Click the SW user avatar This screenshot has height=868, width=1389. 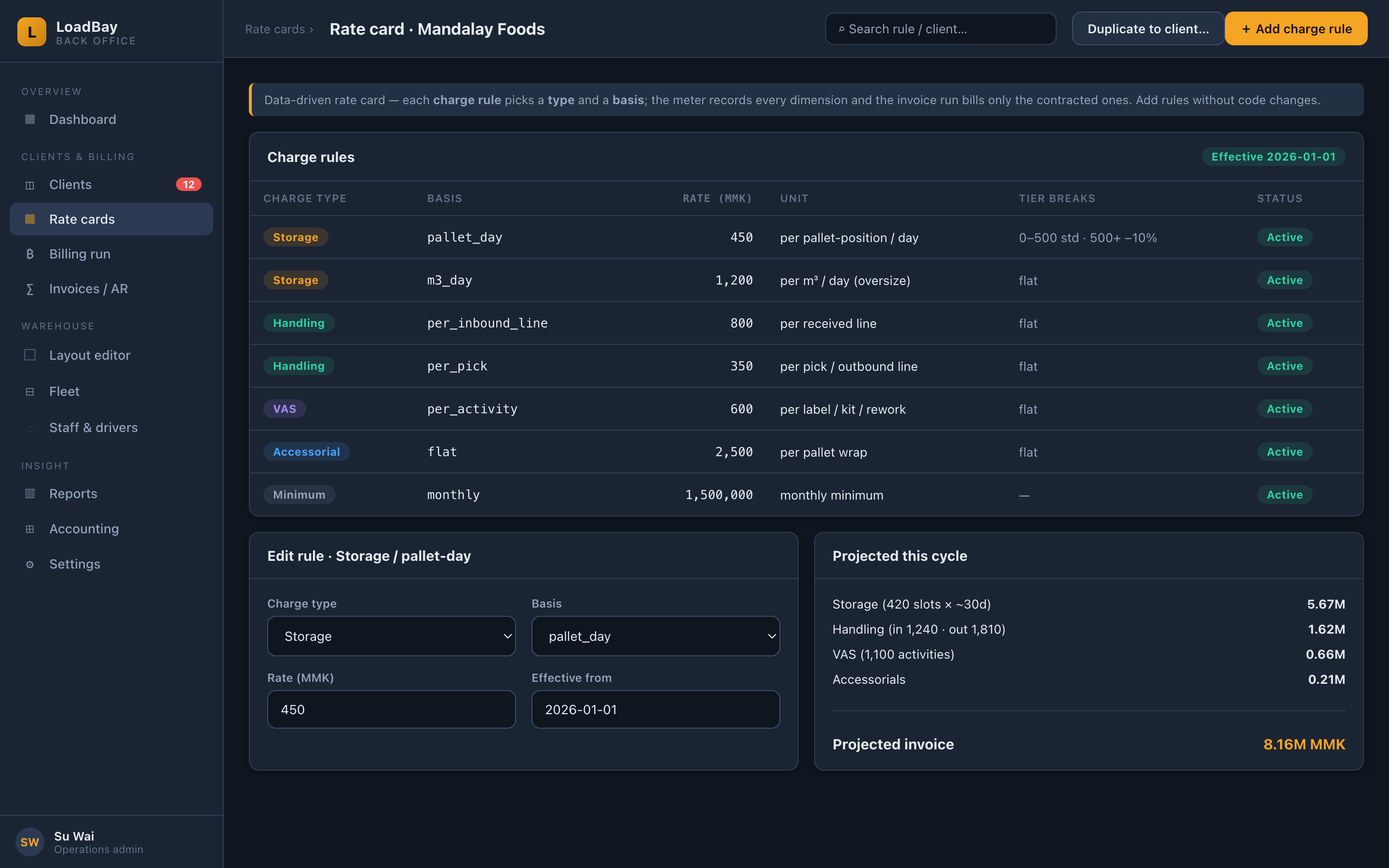click(x=30, y=841)
